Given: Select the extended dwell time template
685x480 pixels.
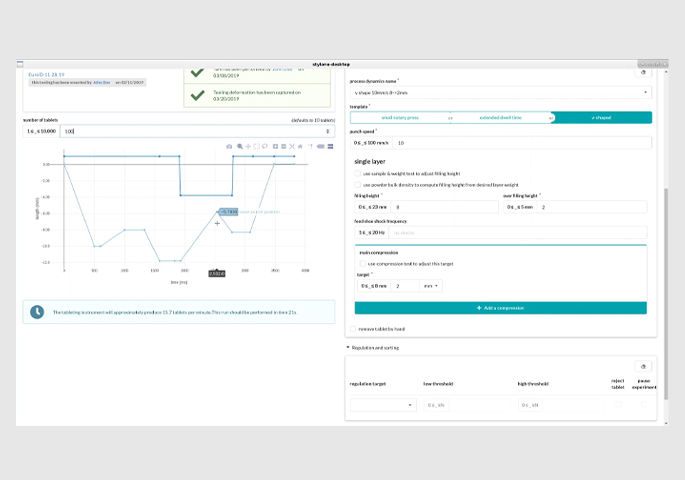Looking at the screenshot, I should coord(501,117).
